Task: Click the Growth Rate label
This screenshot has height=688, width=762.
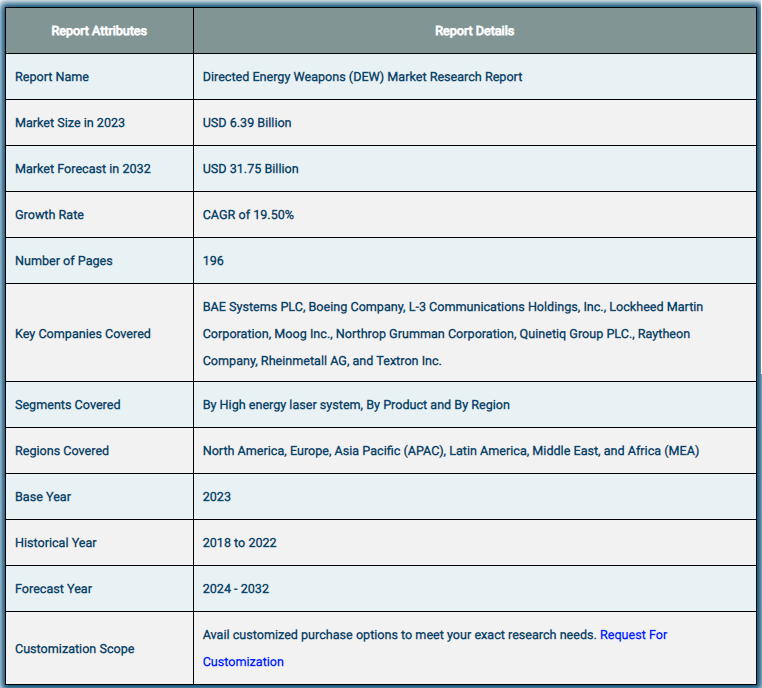Action: point(50,215)
